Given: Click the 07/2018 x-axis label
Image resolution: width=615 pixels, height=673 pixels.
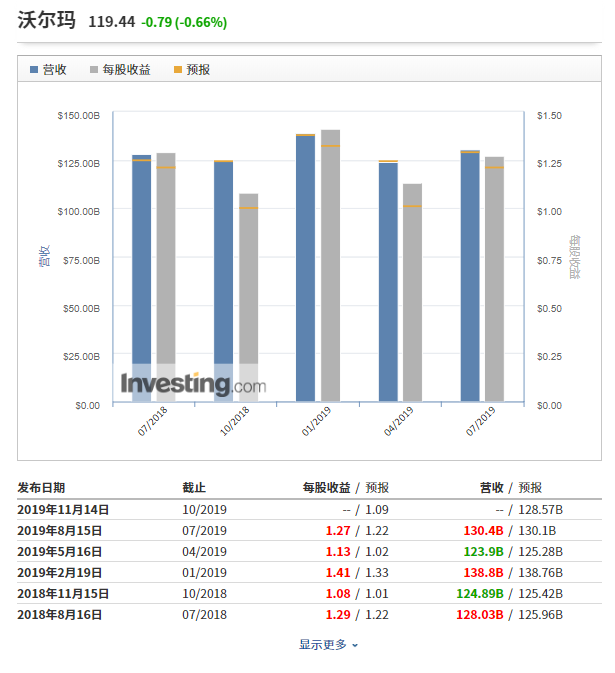Looking at the screenshot, I should pos(152,421).
